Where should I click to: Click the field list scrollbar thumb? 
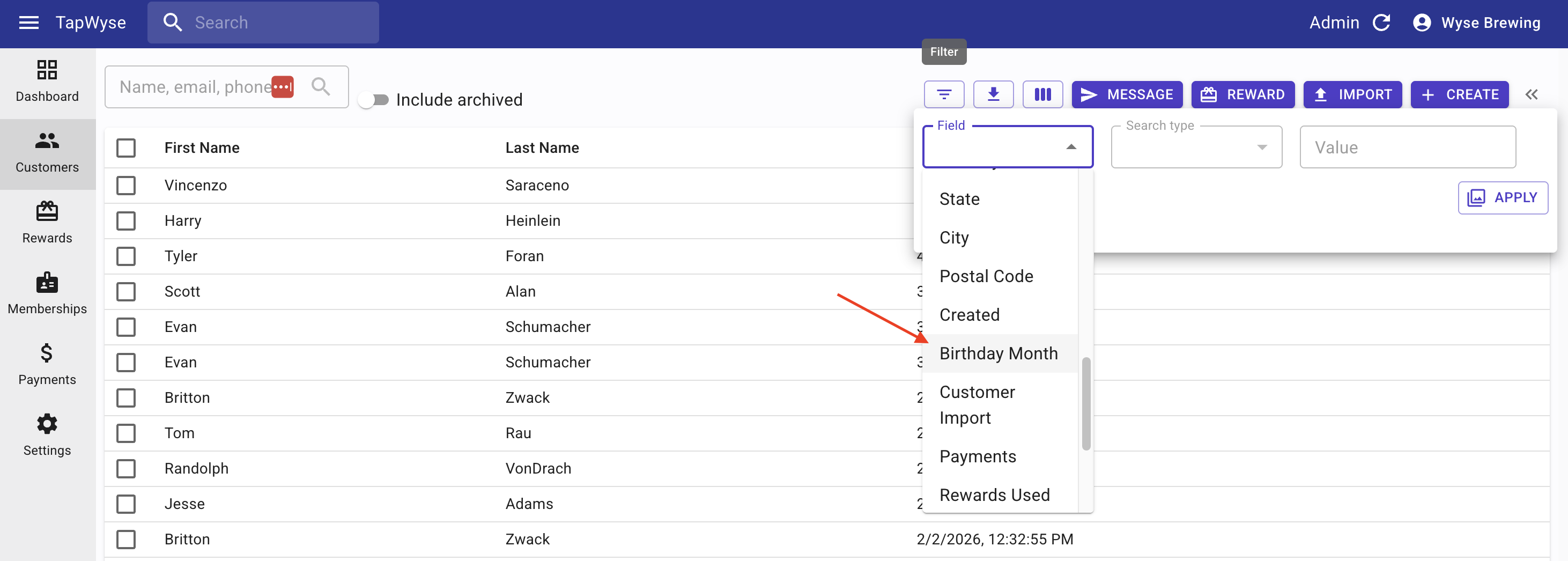coord(1085,403)
